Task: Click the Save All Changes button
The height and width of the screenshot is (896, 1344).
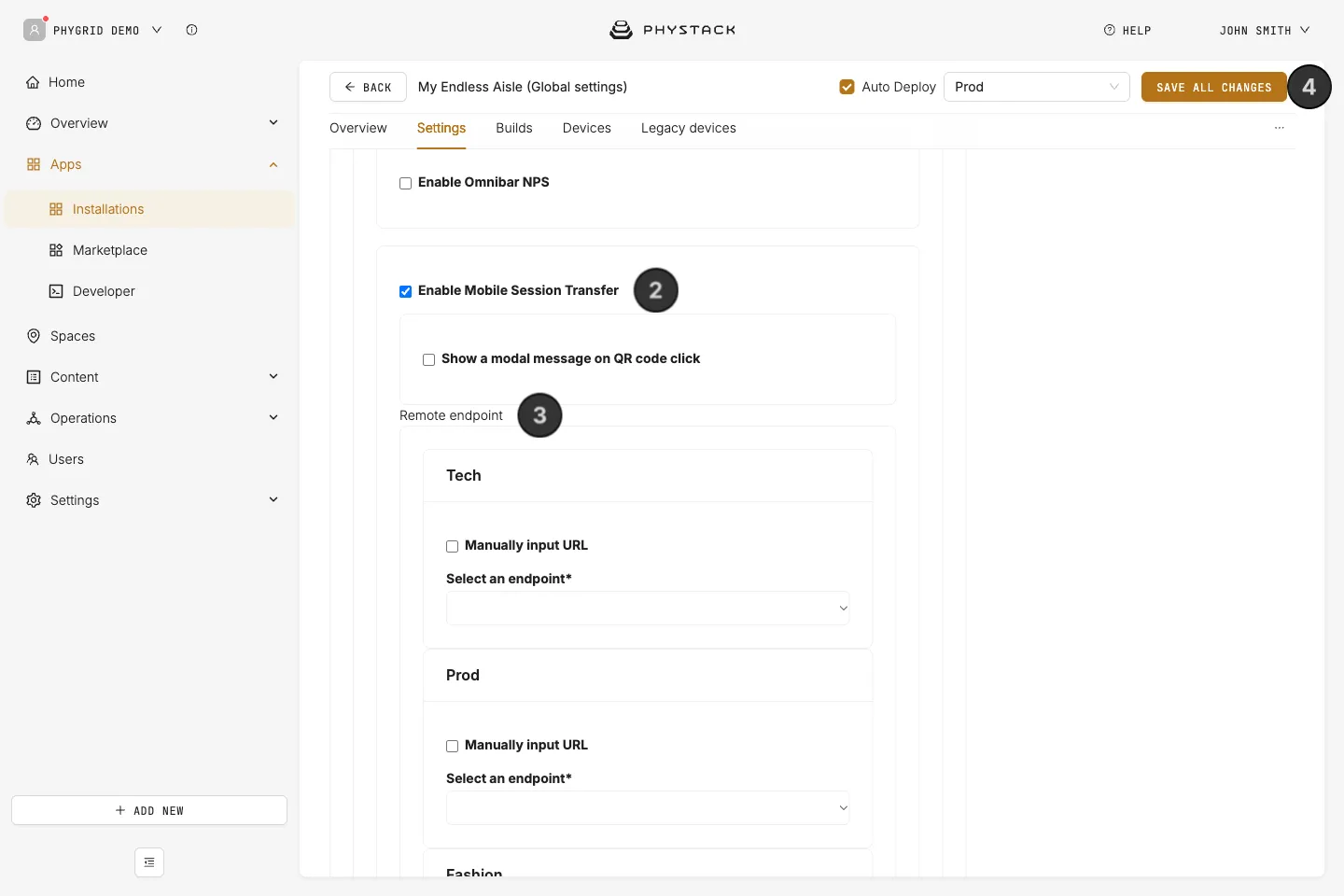Action: pyautogui.click(x=1213, y=87)
